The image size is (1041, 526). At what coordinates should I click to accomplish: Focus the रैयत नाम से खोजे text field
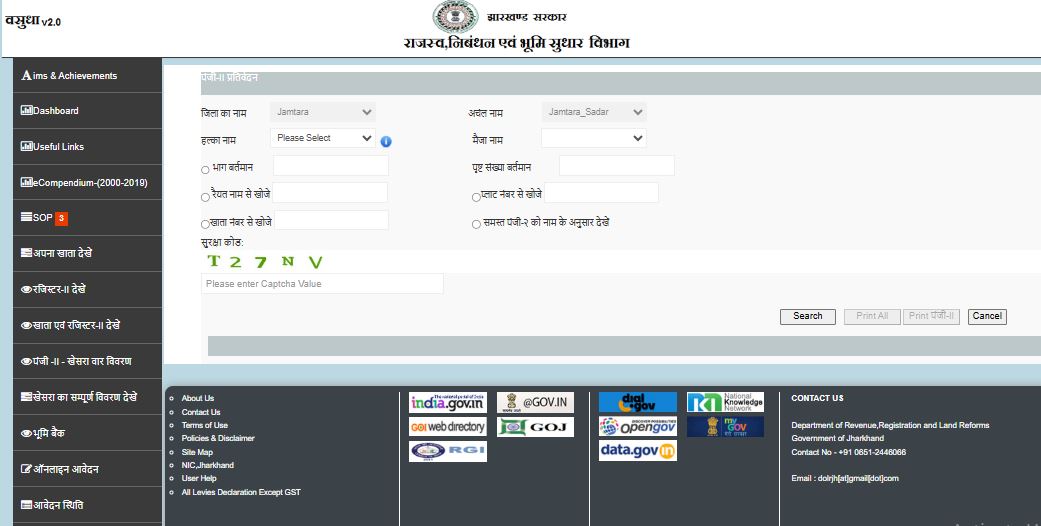(x=330, y=193)
